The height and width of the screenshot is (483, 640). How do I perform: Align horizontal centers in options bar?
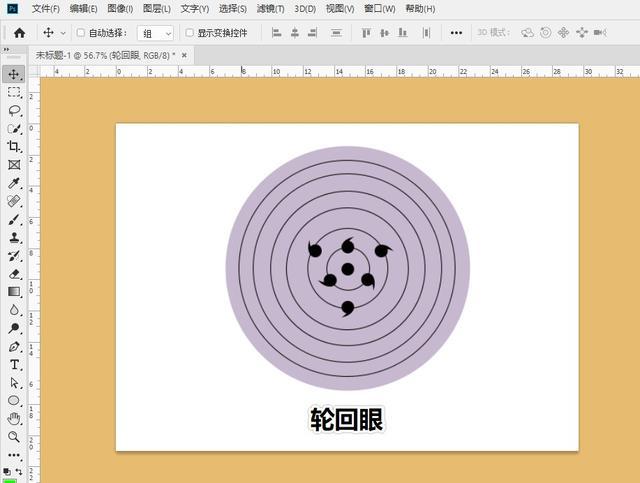pyautogui.click(x=295, y=33)
